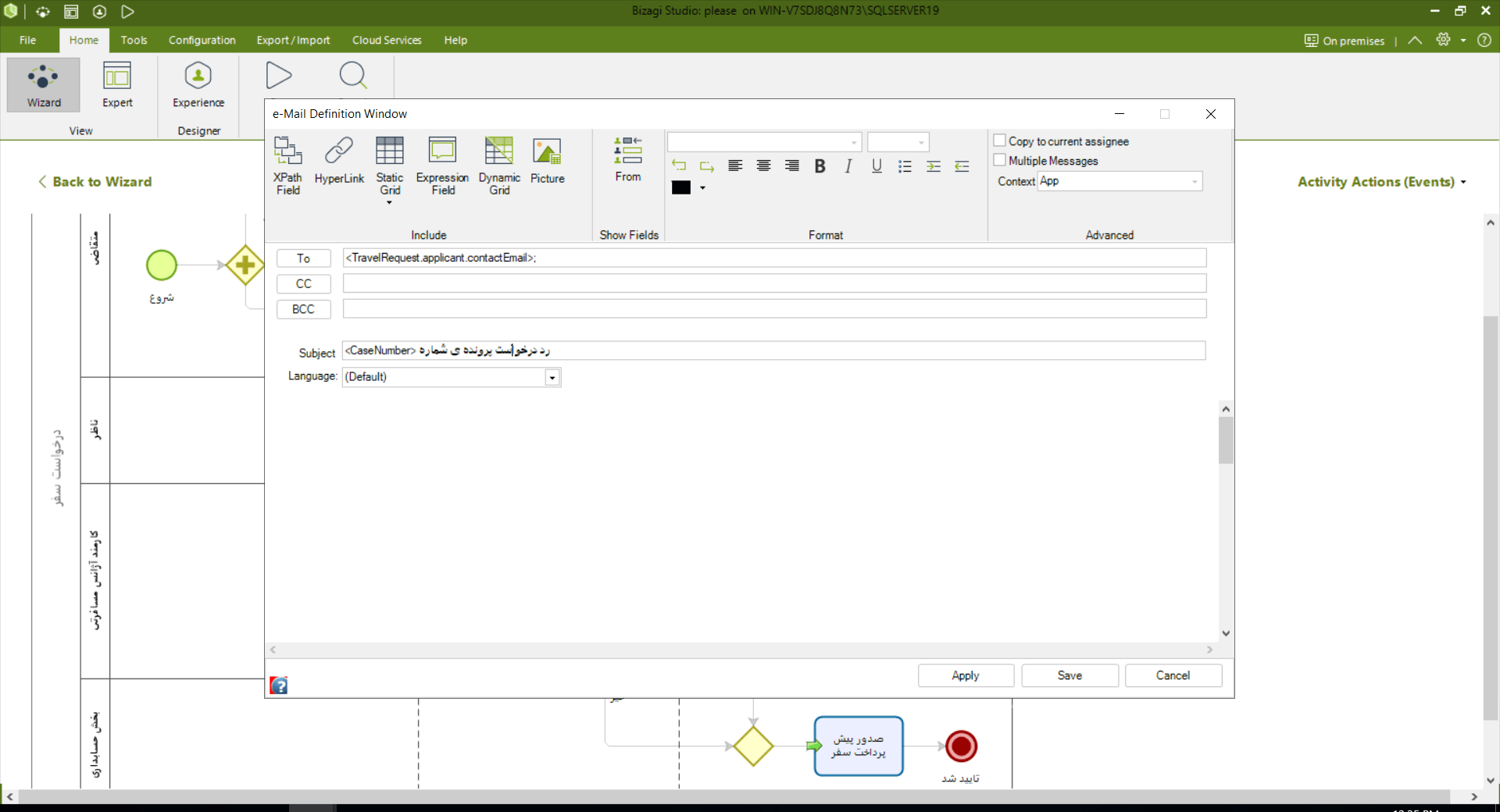
Task: Collapse the ribbon with the chevron
Action: tap(1415, 40)
